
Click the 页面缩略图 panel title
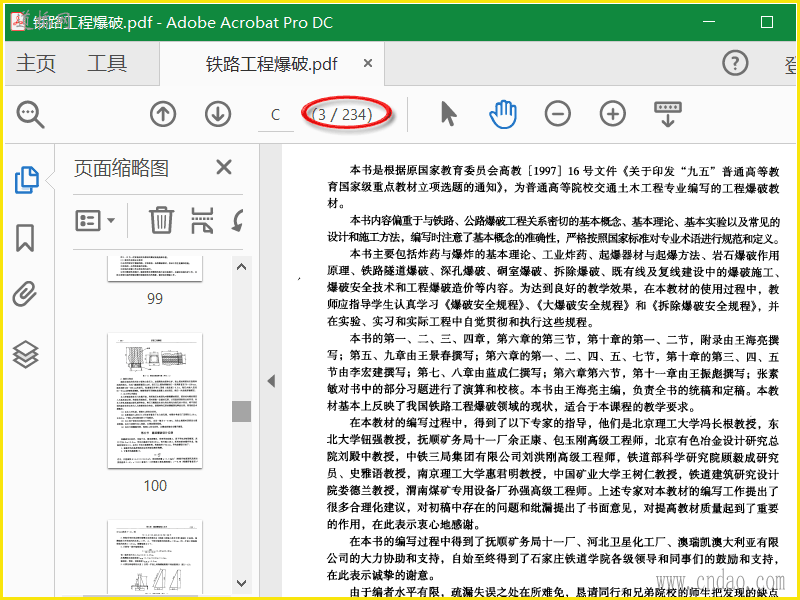pos(121,168)
